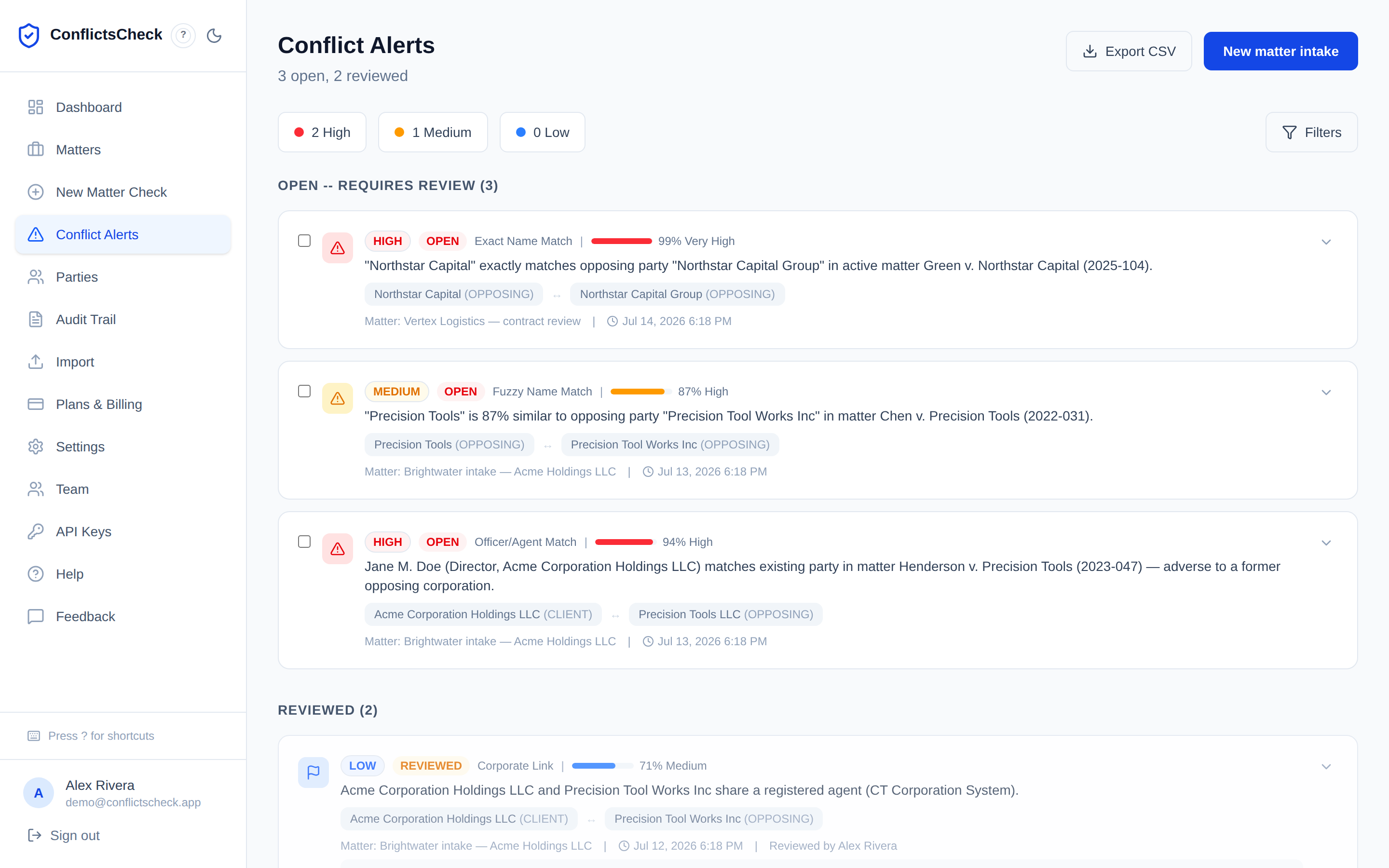Viewport: 1389px width, 868px height.
Task: Open Plans & Billing
Action: (x=123, y=405)
